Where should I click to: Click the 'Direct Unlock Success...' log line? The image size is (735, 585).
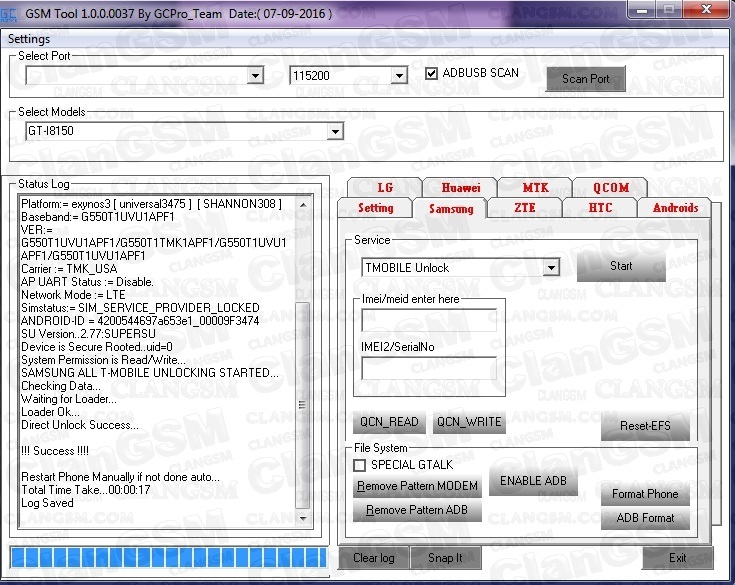(80, 425)
